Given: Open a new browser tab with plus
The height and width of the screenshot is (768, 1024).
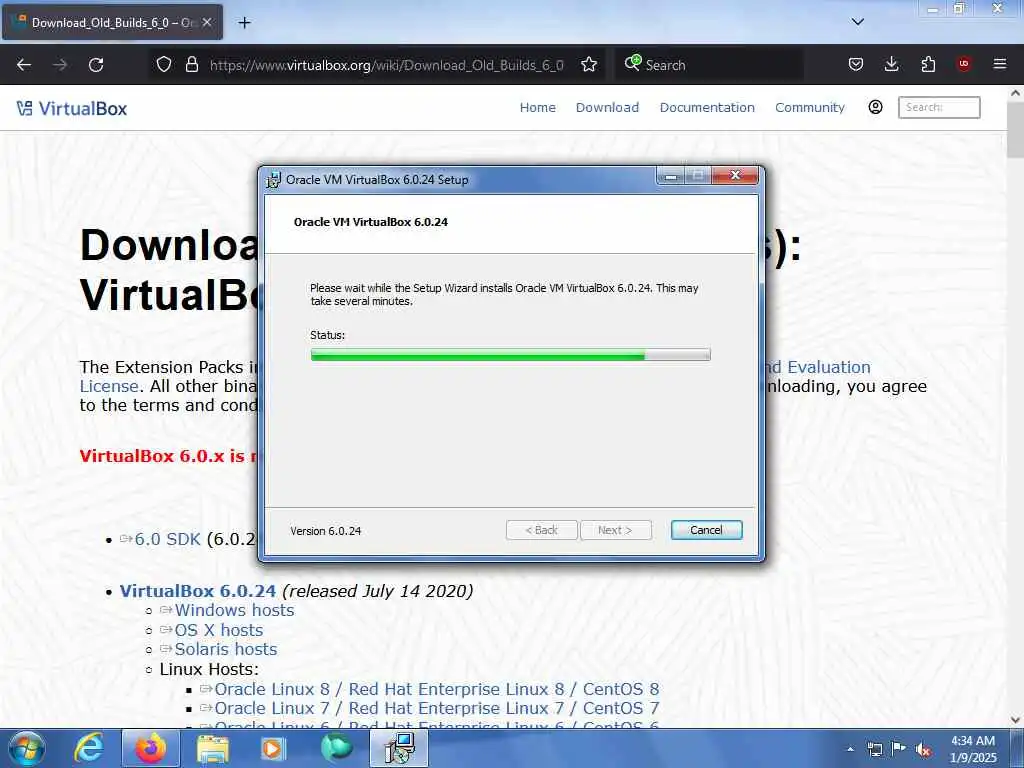Looking at the screenshot, I should [244, 23].
